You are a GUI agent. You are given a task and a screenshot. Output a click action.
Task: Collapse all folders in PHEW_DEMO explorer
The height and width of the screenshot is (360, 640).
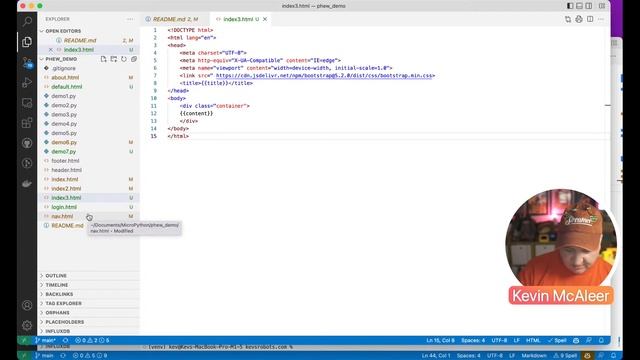coord(134,59)
